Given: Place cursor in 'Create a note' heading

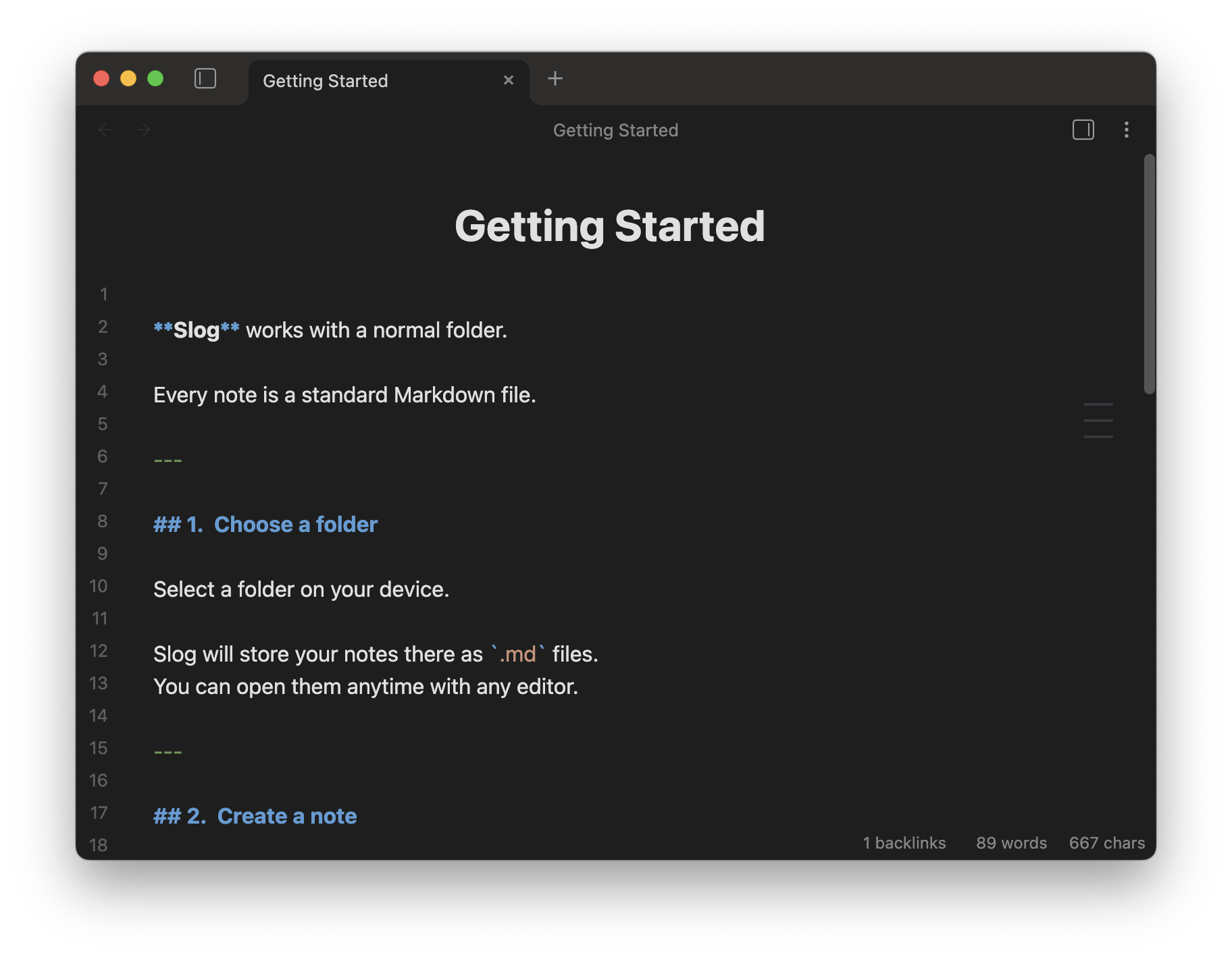Looking at the screenshot, I should point(287,816).
